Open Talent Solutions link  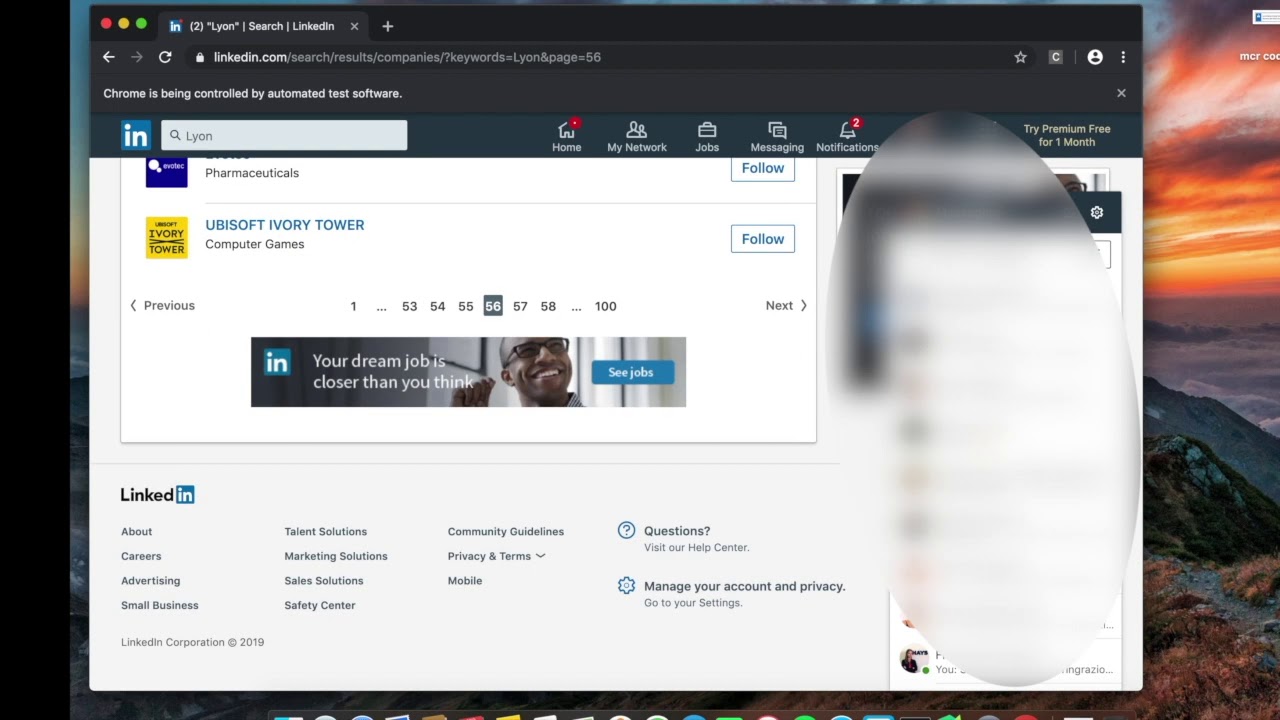click(x=326, y=532)
